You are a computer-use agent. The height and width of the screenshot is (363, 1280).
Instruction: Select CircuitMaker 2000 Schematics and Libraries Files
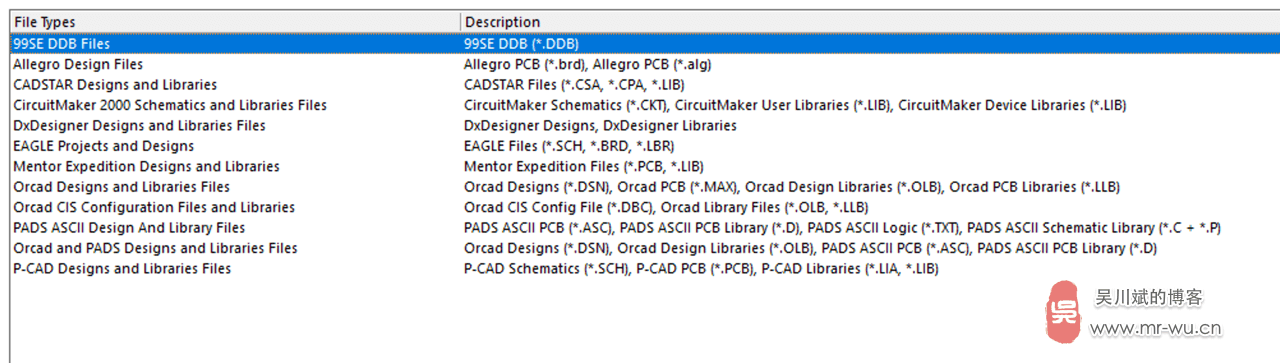pos(170,105)
